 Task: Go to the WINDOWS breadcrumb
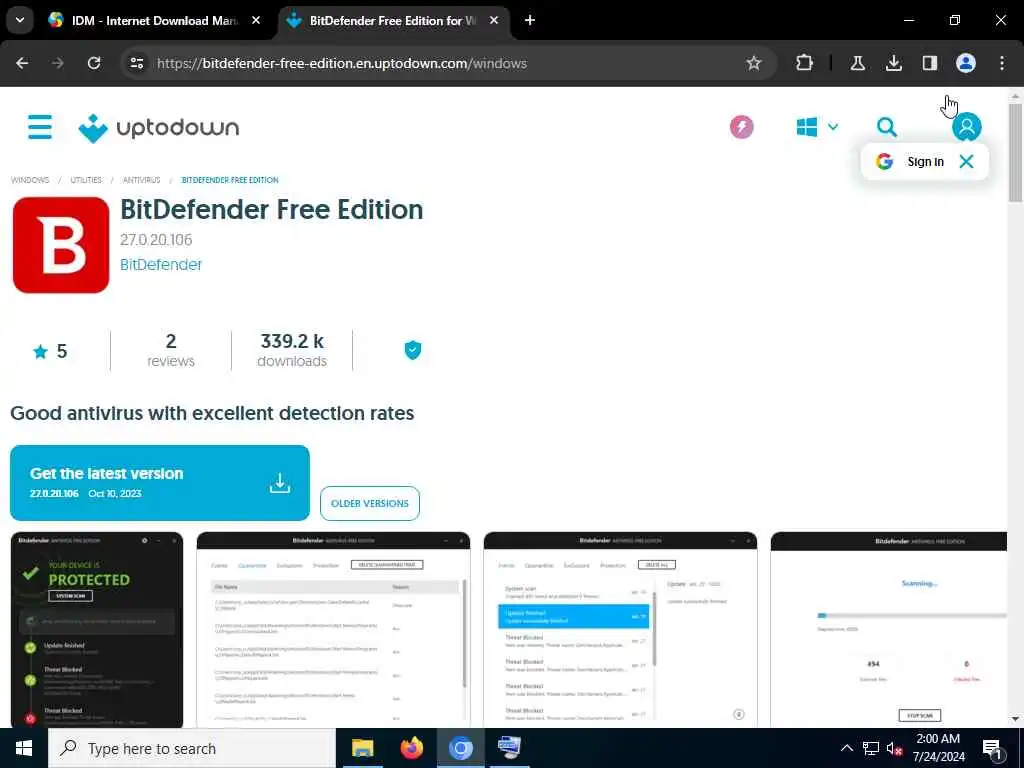30,180
